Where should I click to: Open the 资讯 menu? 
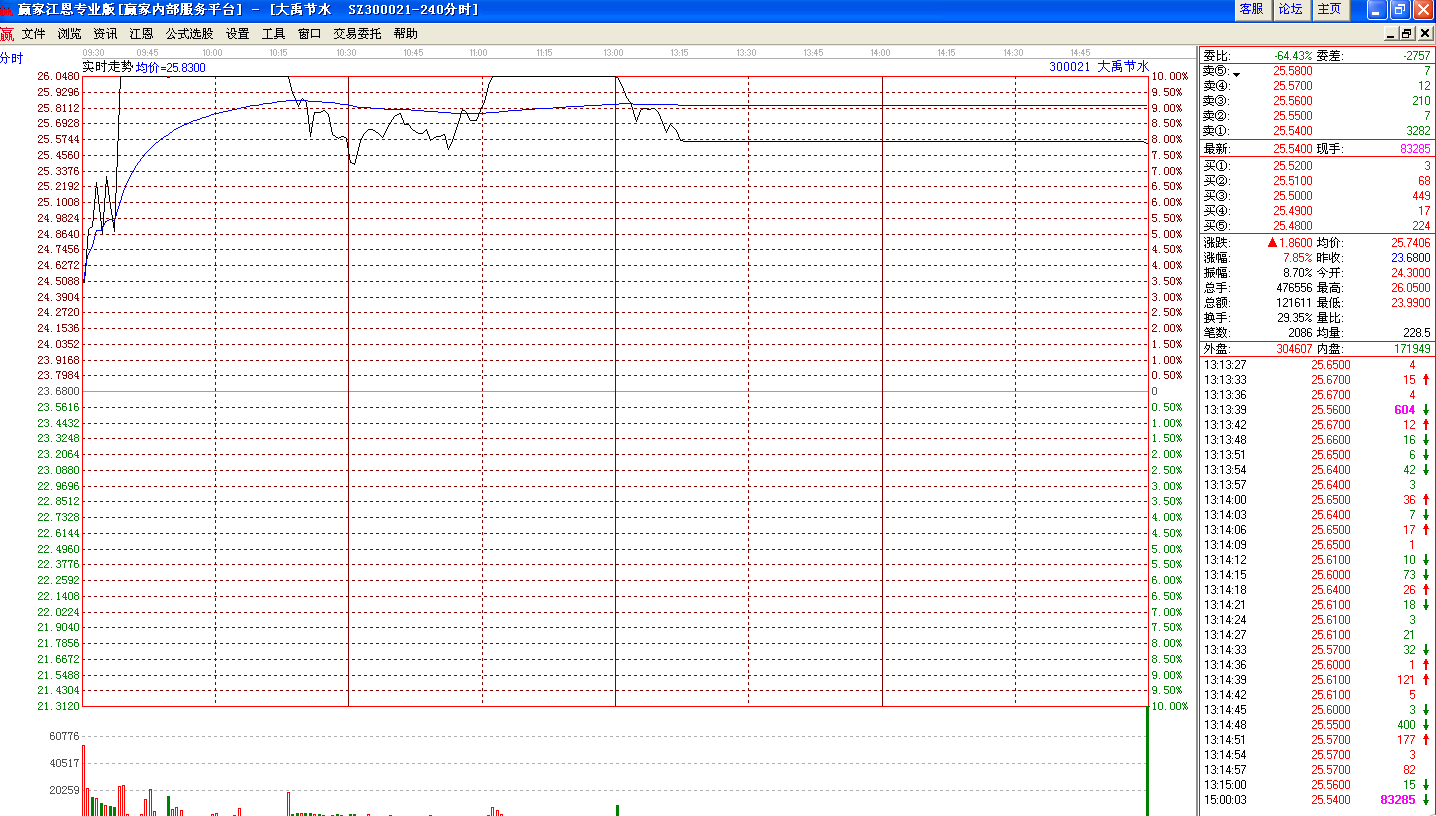106,34
